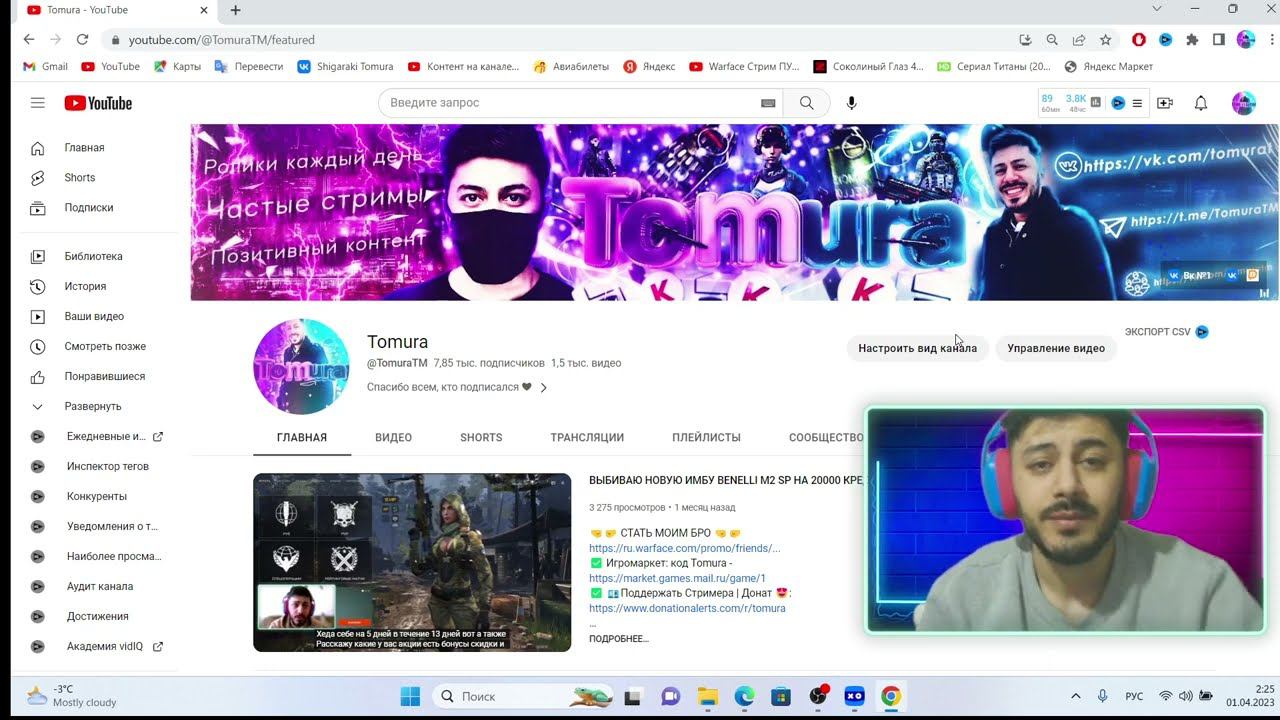Click Настроить вид канала button
The image size is (1280, 720).
[918, 348]
